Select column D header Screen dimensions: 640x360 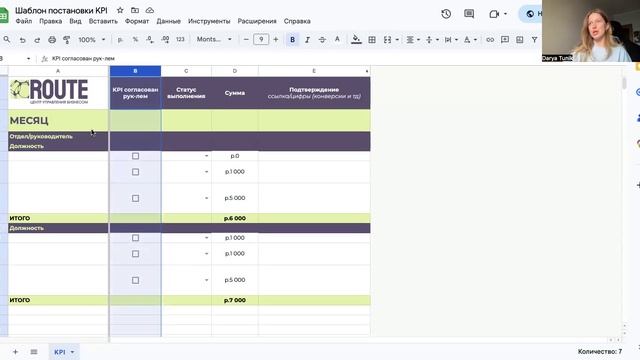click(235, 71)
